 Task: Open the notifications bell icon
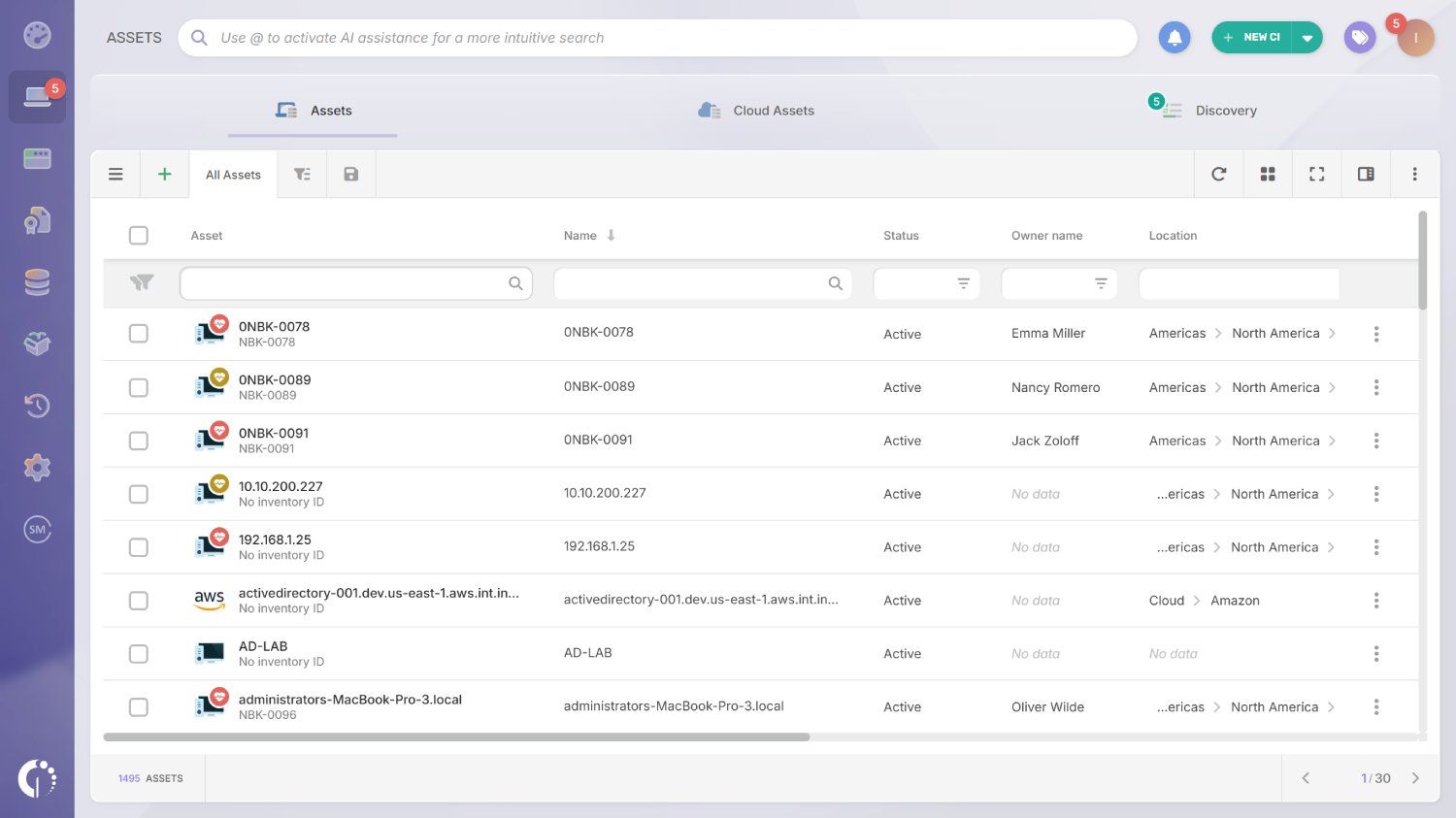tap(1175, 37)
